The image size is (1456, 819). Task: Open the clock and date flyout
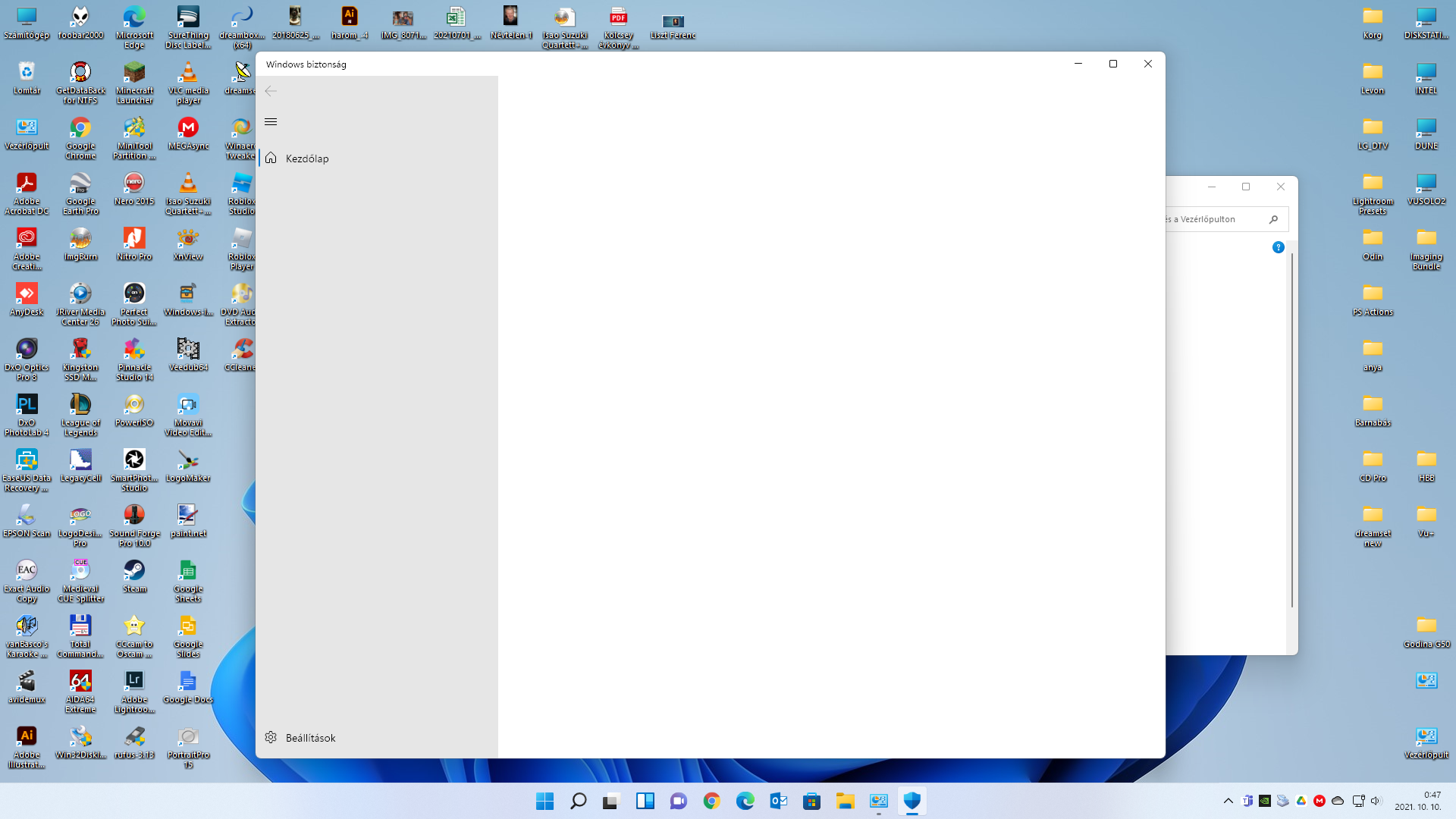pyautogui.click(x=1419, y=801)
